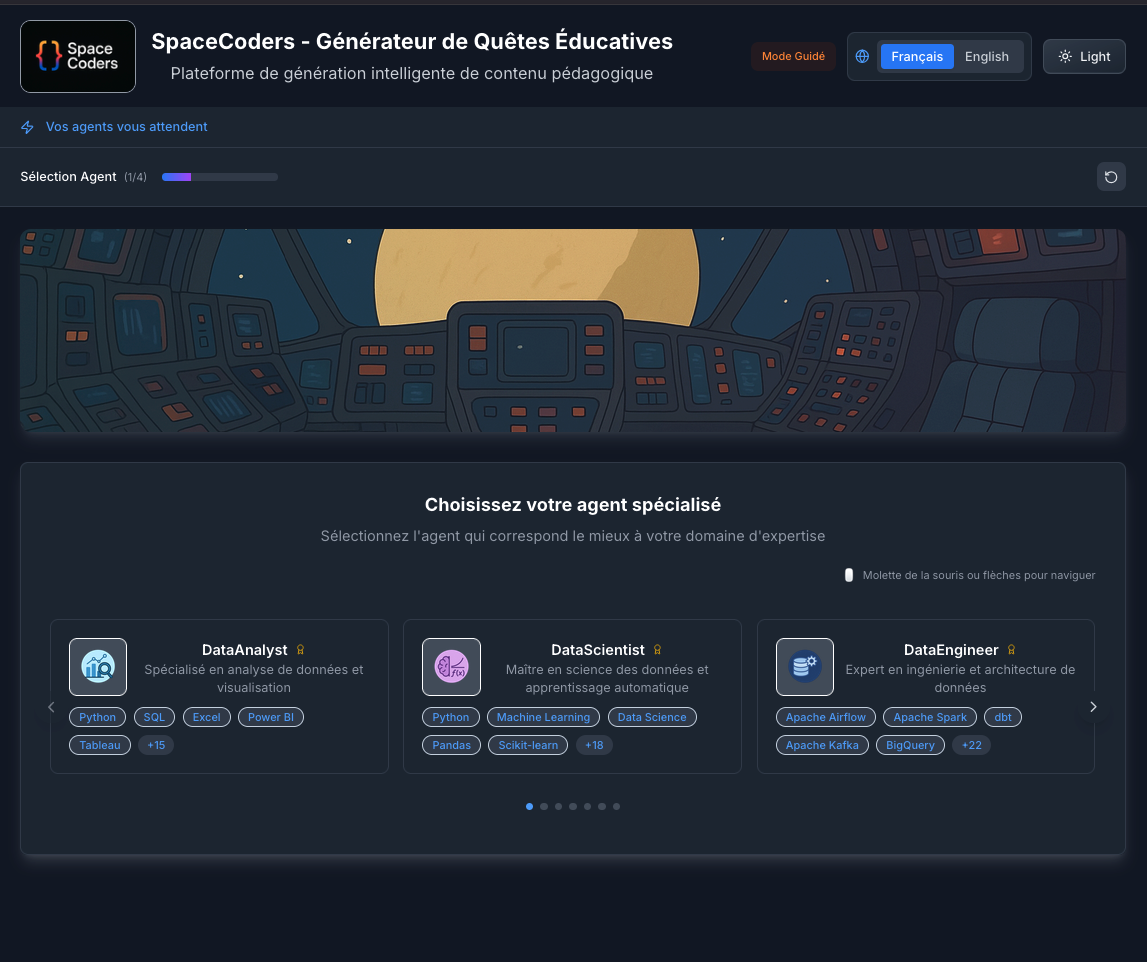Click the badge icon next to DataEngineer
The image size is (1147, 962).
(1011, 650)
